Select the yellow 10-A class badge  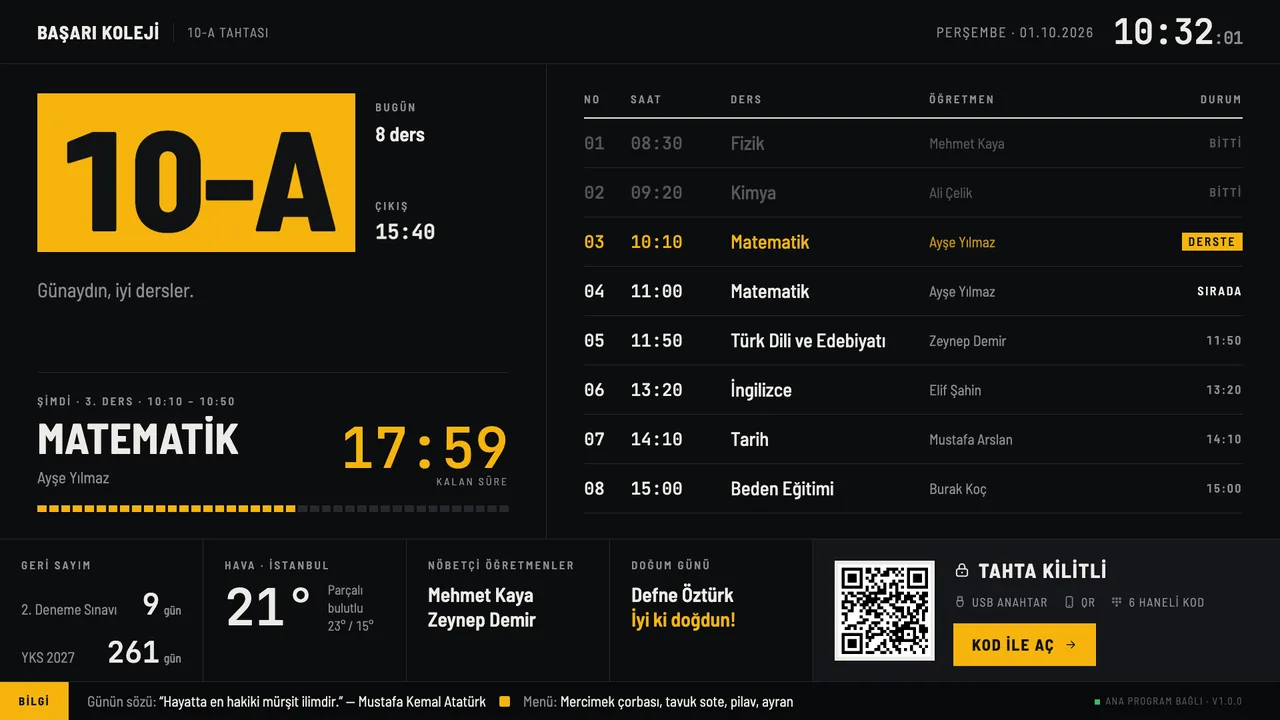coord(196,173)
